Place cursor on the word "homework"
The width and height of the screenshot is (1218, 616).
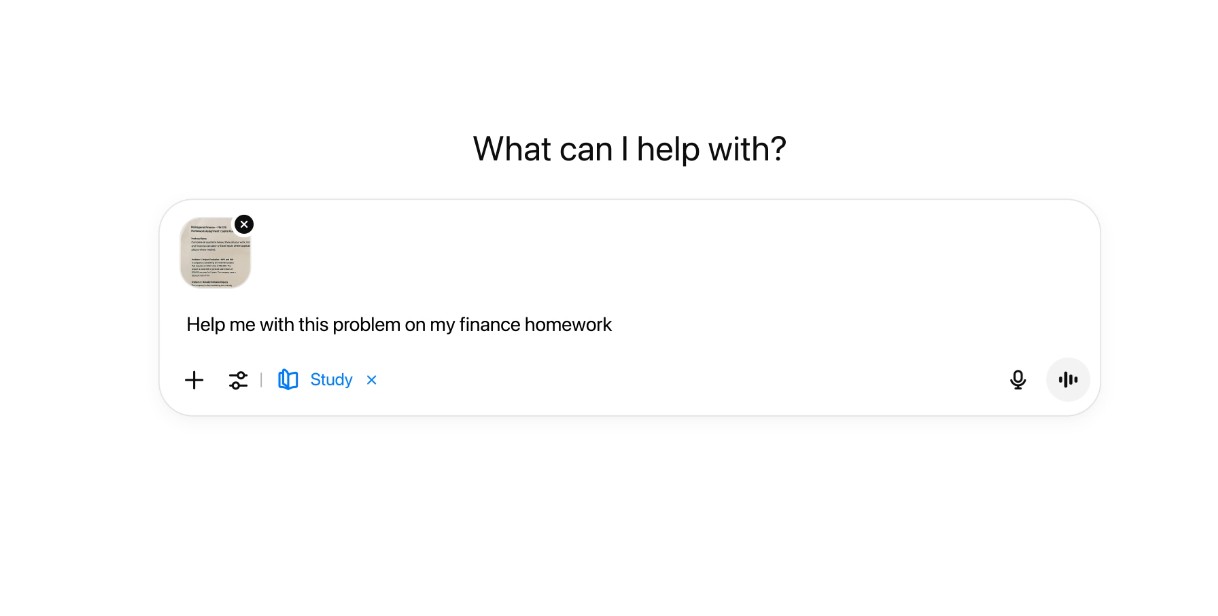point(568,325)
